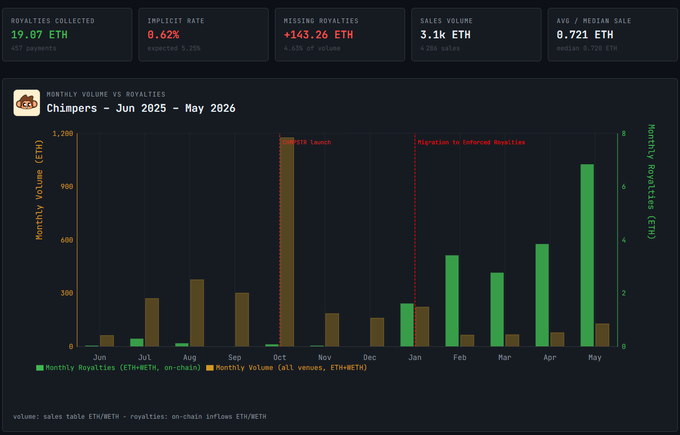Image resolution: width=680 pixels, height=435 pixels.
Task: Click the December brown volume bar
Action: 377,332
